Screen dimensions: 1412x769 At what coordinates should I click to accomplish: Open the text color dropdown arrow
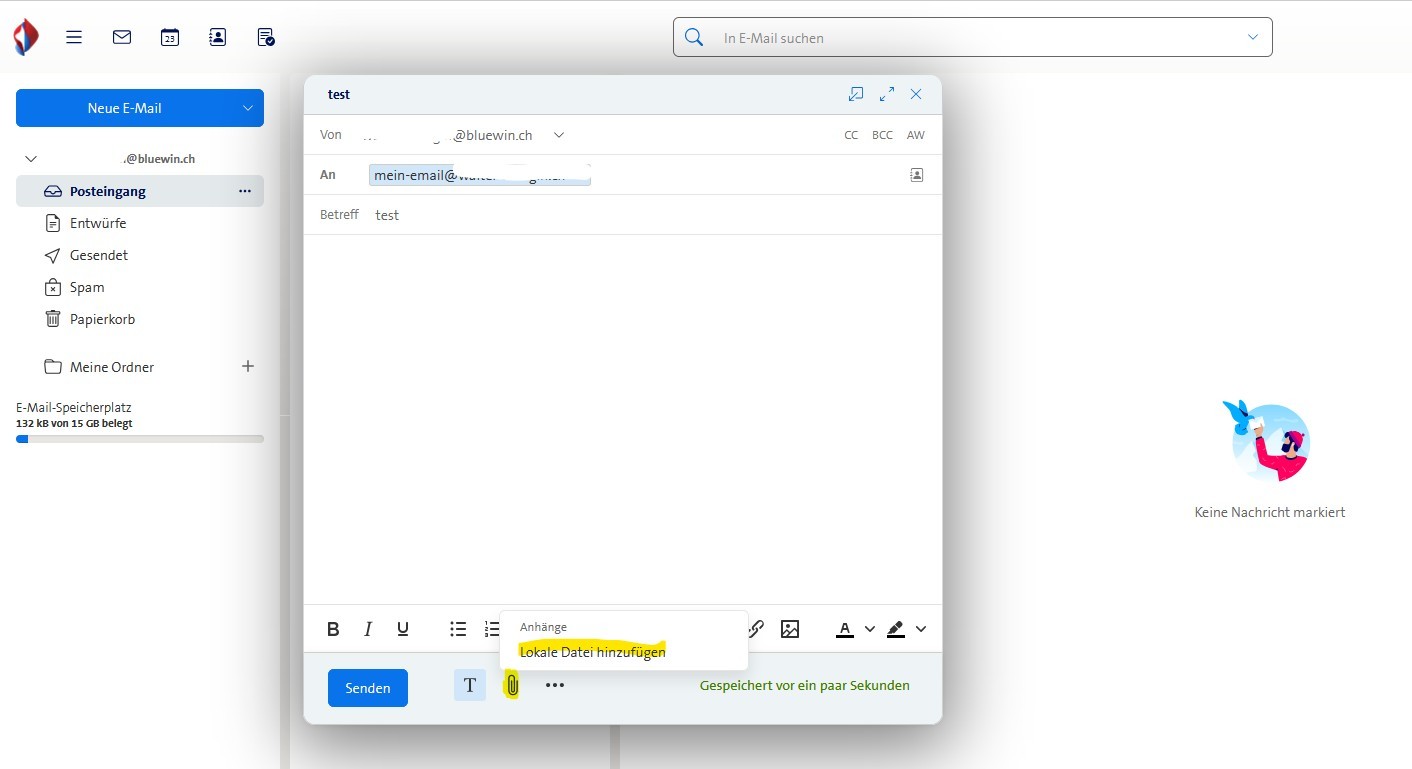click(869, 629)
